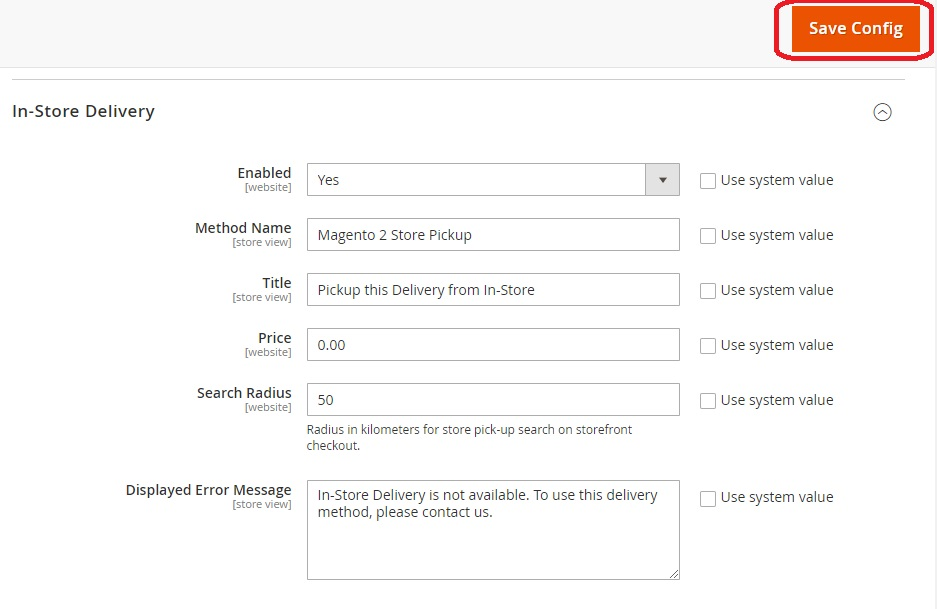Click into the Title input field
Viewport: 937px width, 609px height.
pyautogui.click(x=493, y=290)
